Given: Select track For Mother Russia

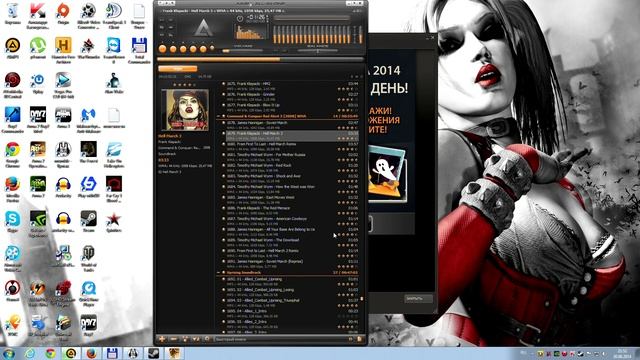Looking at the screenshot, I should tap(291, 157).
